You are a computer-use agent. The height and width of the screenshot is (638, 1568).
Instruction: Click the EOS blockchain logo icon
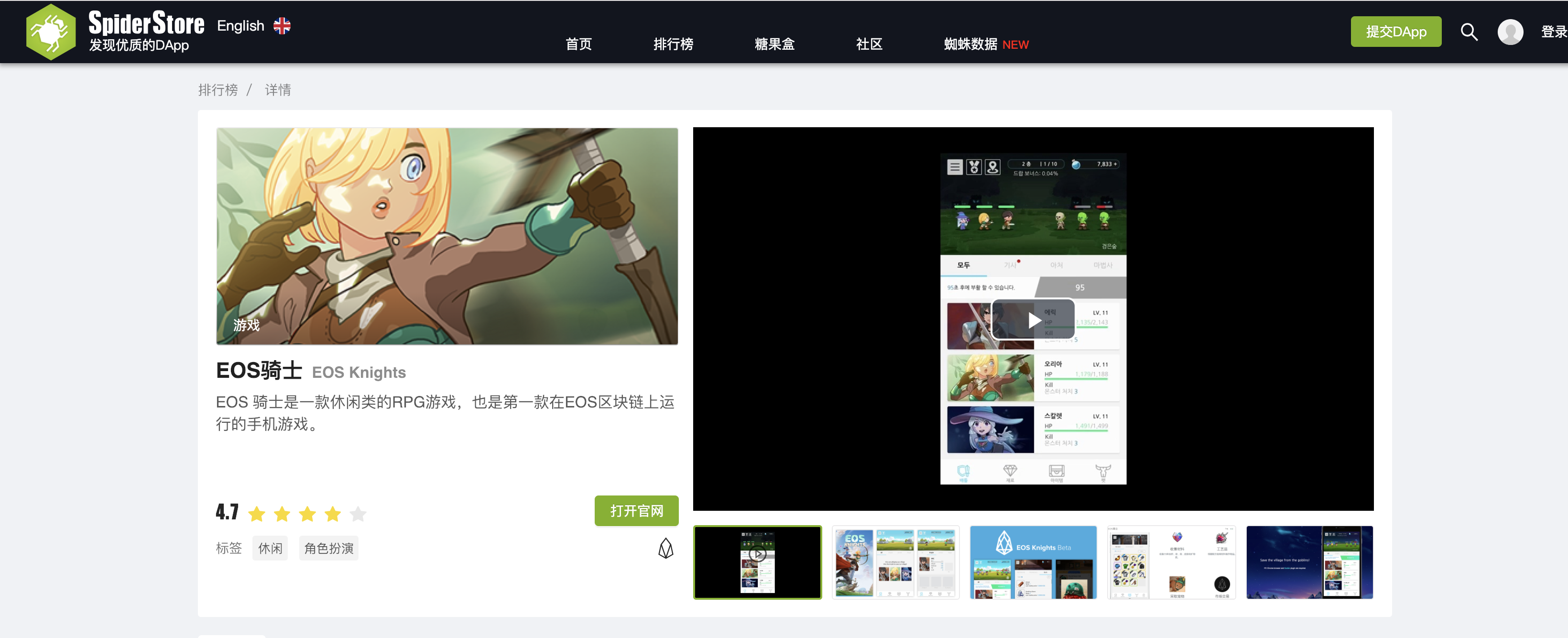[x=665, y=549]
